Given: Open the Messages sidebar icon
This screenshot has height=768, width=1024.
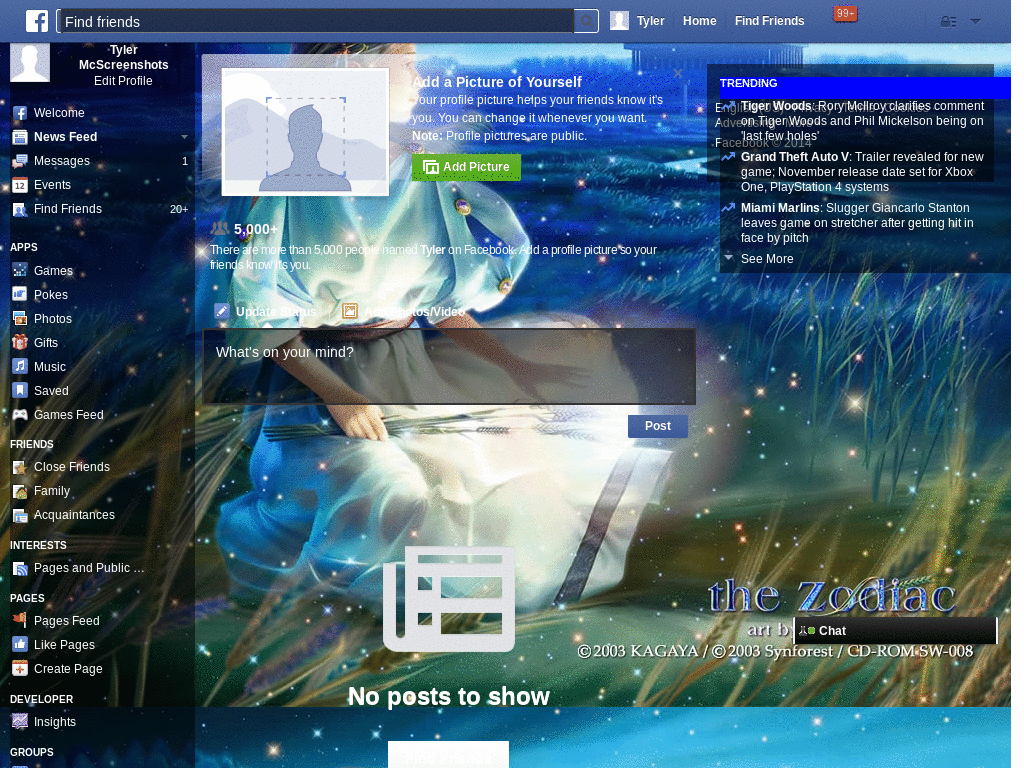Looking at the screenshot, I should tap(20, 161).
